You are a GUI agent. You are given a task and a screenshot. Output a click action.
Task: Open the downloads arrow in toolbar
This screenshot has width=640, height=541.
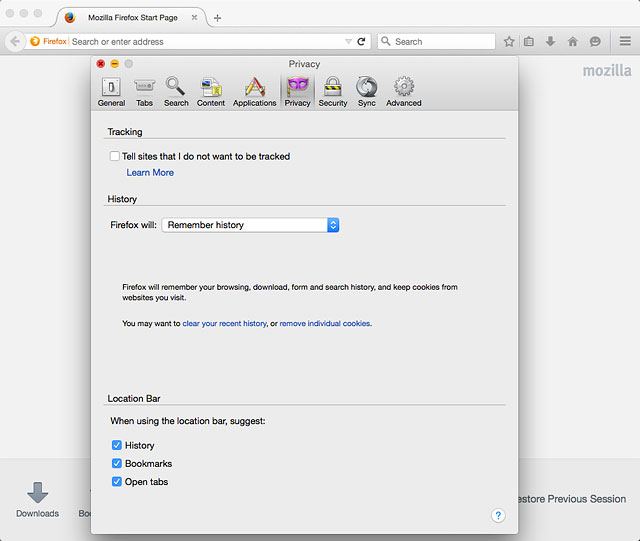coord(551,41)
